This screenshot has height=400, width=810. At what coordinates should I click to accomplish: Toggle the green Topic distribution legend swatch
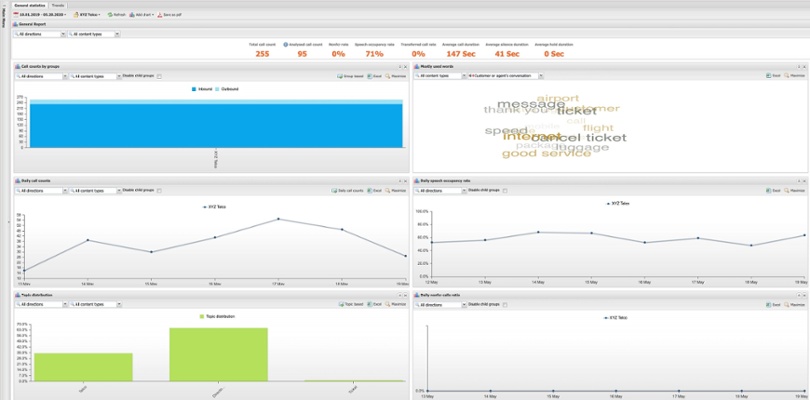202,316
